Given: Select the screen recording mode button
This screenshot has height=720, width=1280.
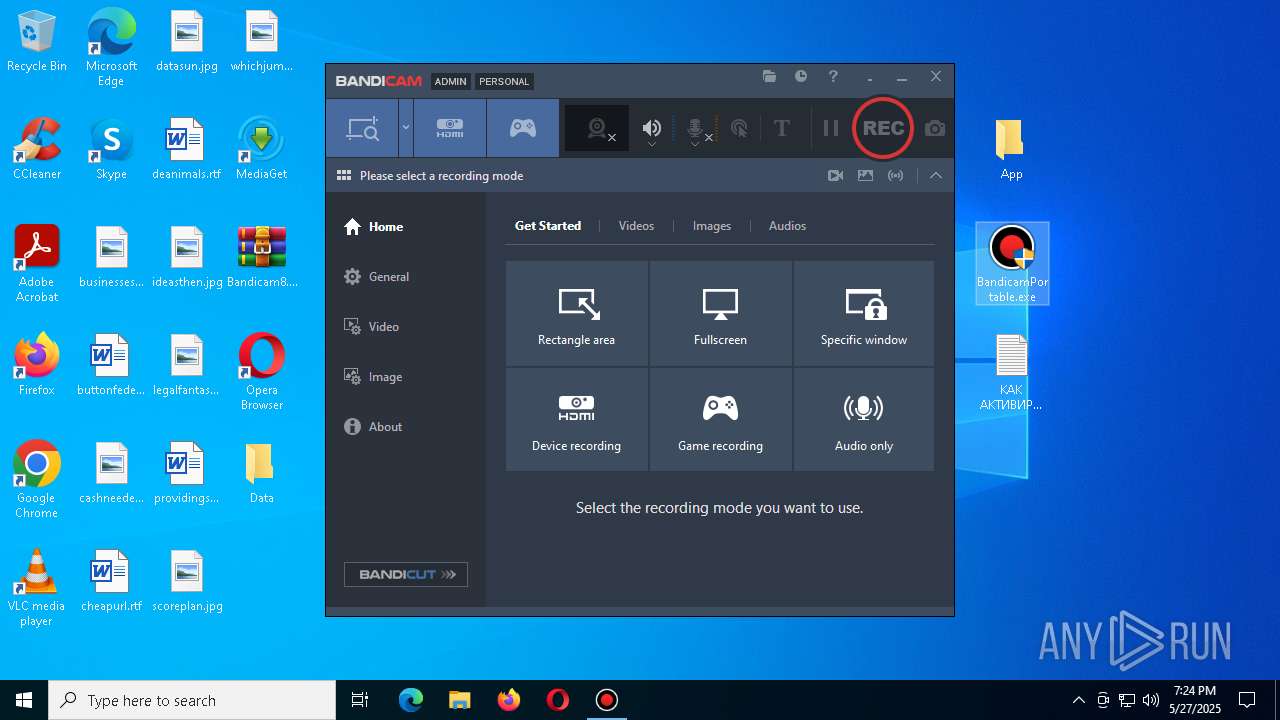Looking at the screenshot, I should [x=362, y=128].
